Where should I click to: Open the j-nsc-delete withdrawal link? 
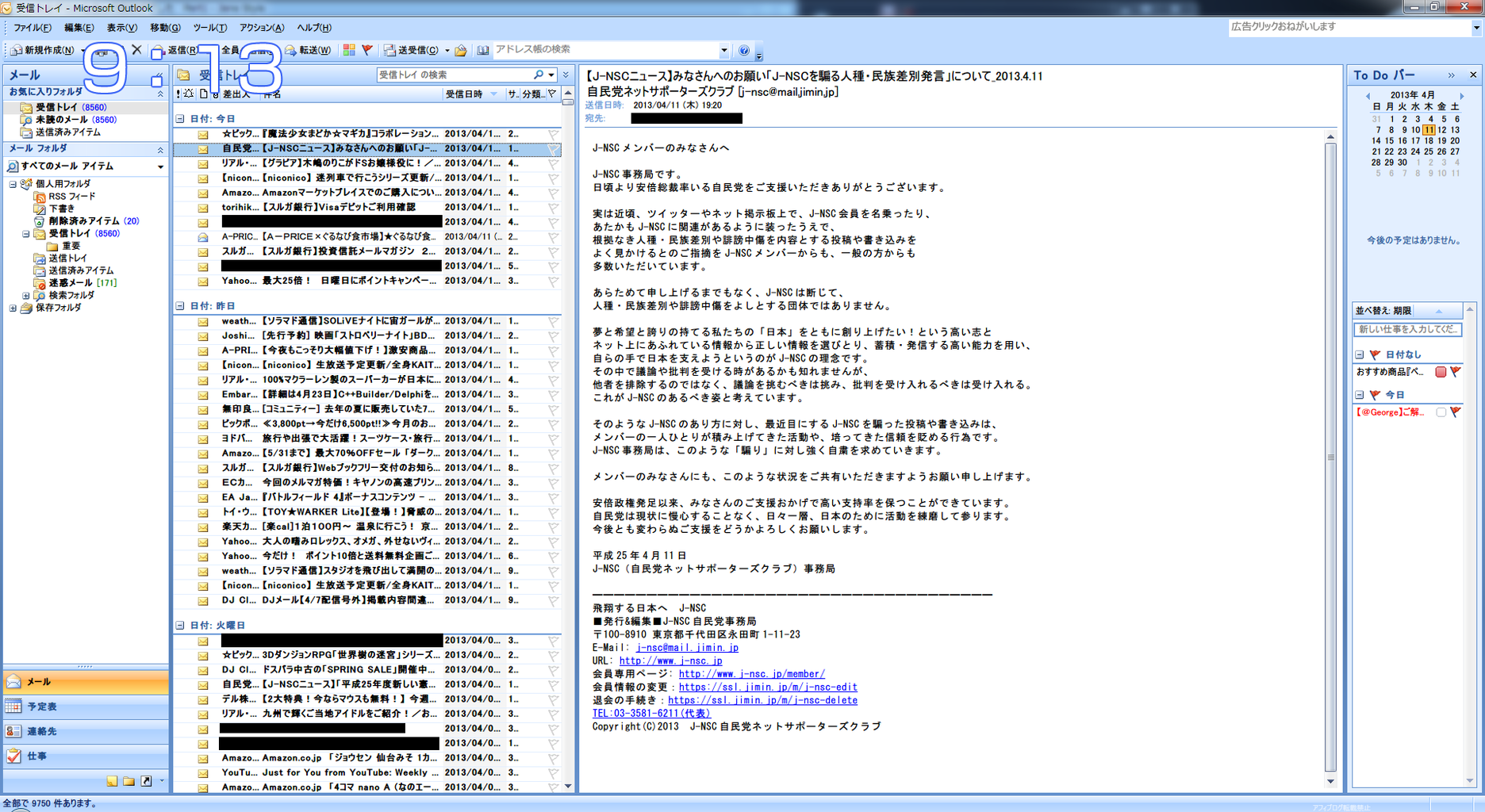coord(762,700)
